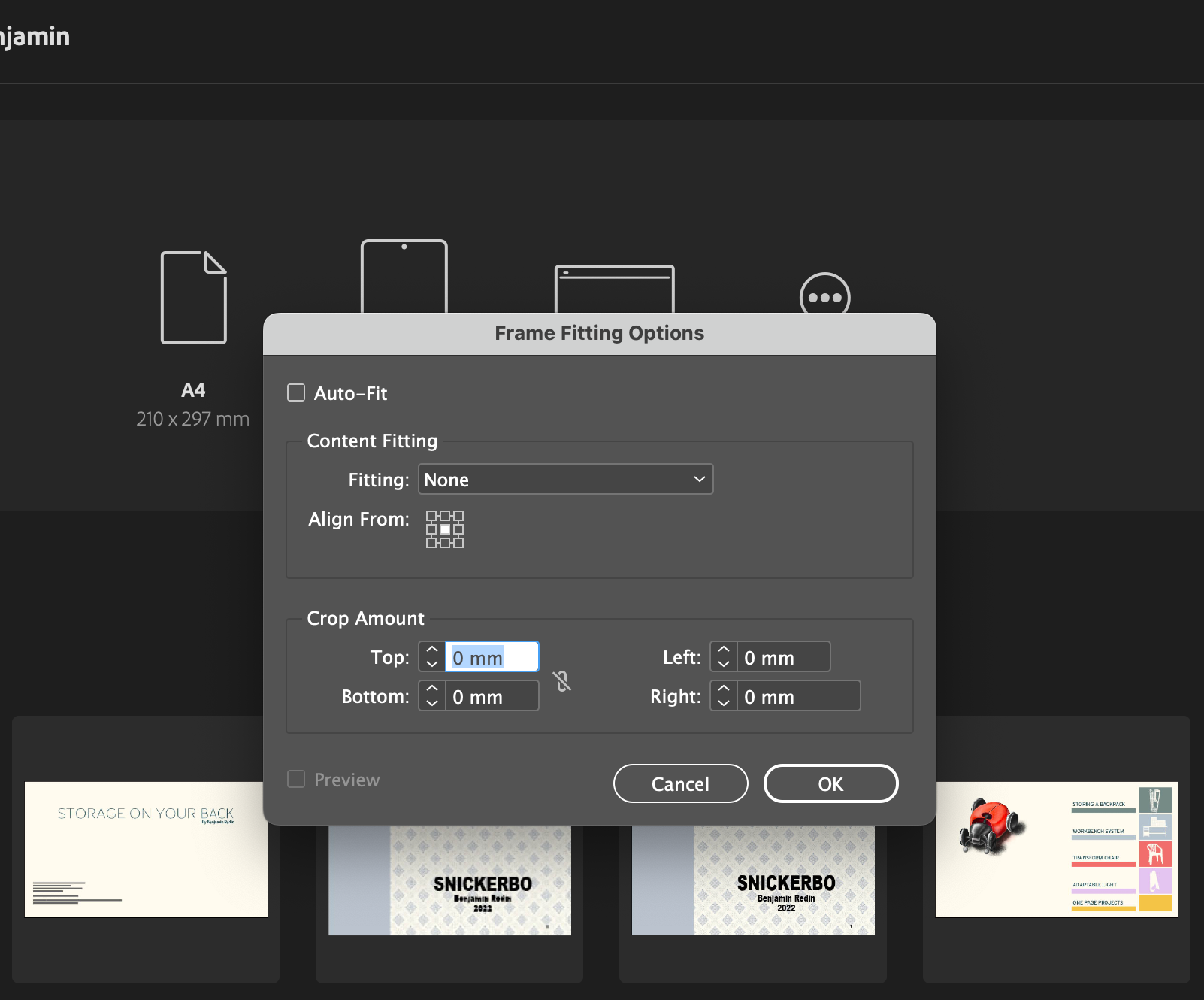Select the web browser preset icon
The image size is (1204, 1000).
coord(614,289)
